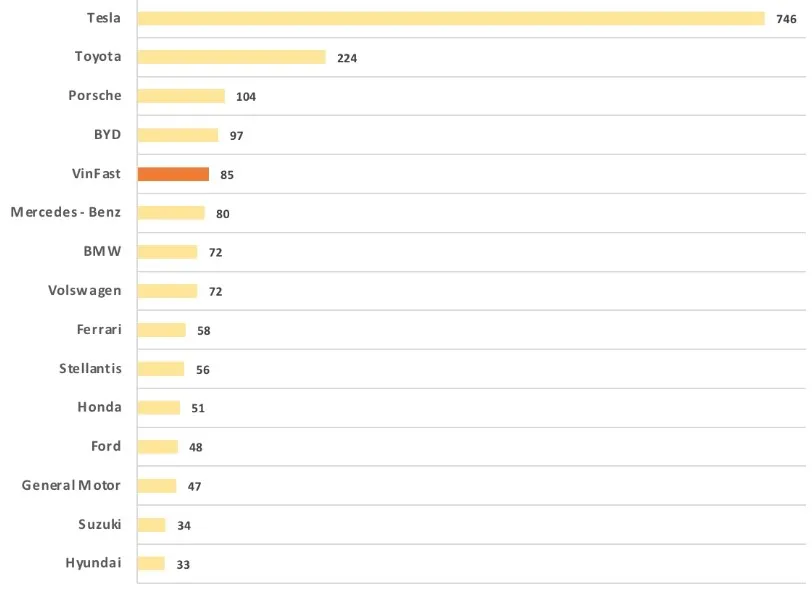The width and height of the screenshot is (812, 595).
Task: Click the Ferrari bar
Action: pos(161,330)
